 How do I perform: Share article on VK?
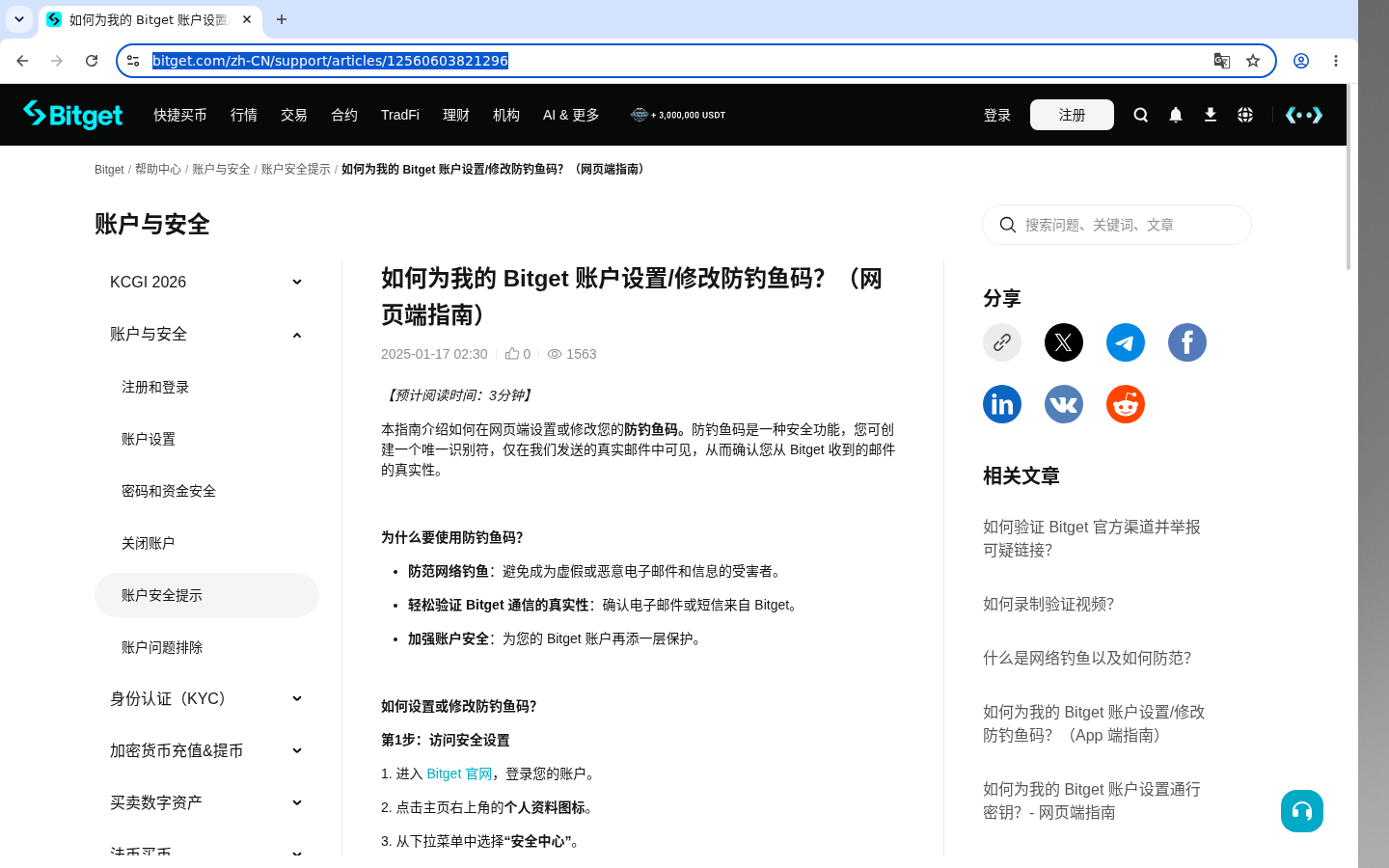click(1064, 404)
